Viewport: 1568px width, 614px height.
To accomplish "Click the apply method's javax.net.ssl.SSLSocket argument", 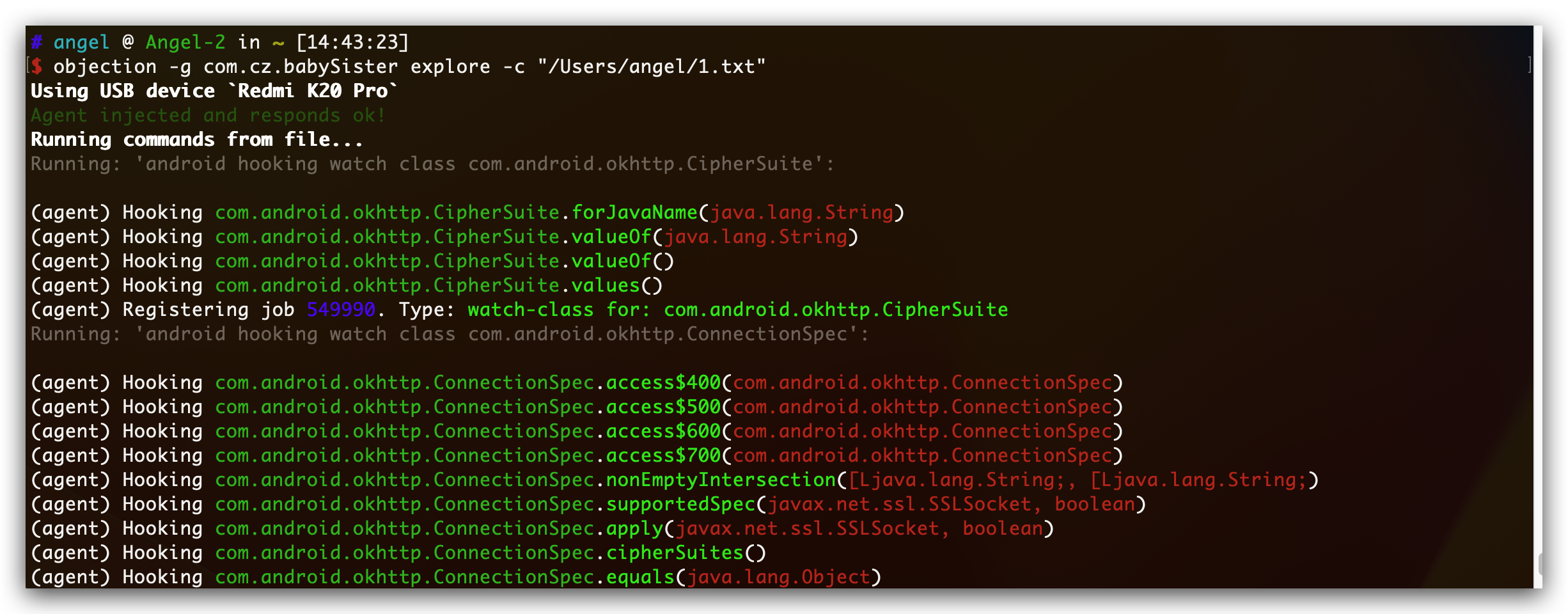I will click(807, 528).
